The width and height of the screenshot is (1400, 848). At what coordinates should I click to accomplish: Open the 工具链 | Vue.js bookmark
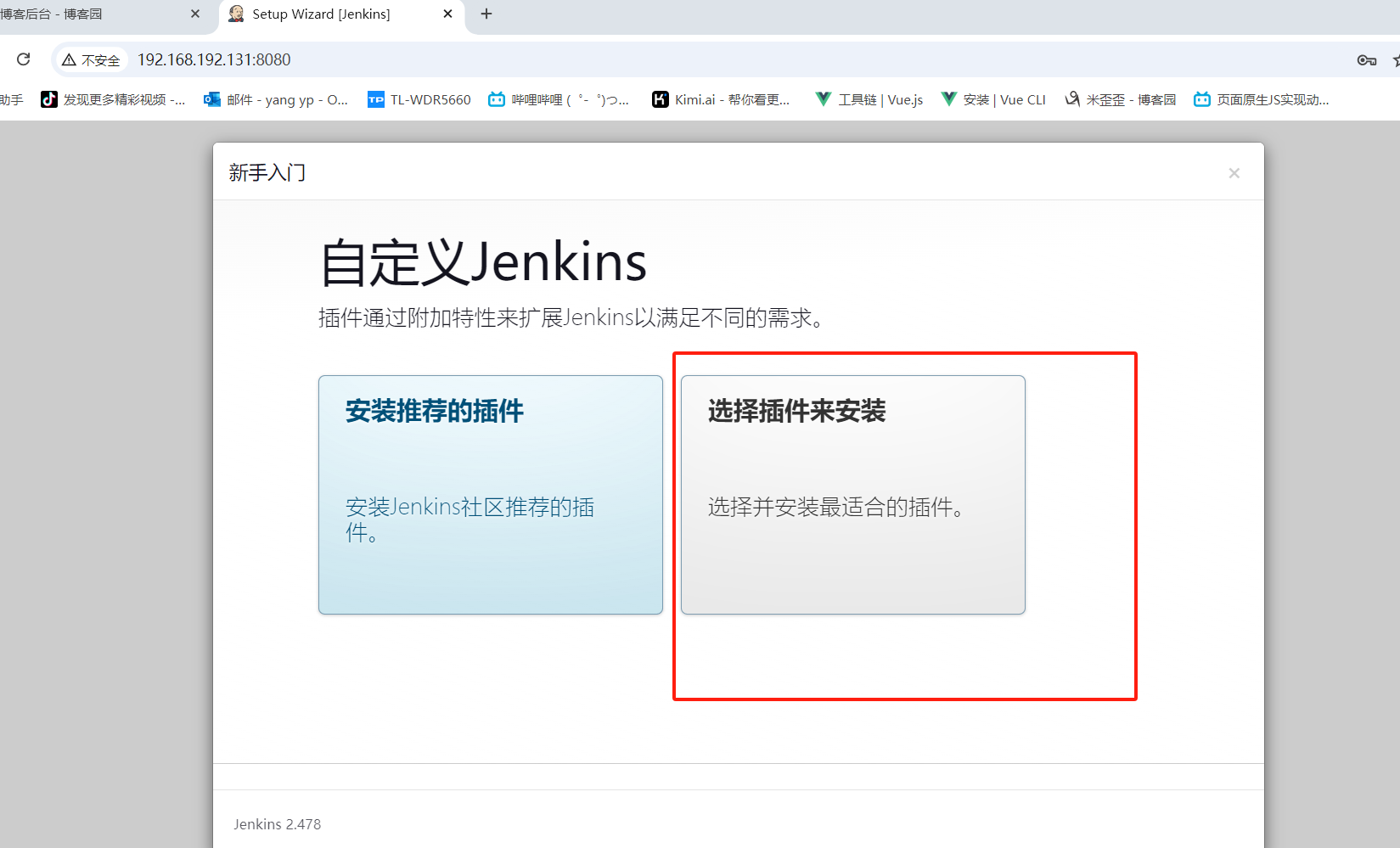(x=869, y=99)
